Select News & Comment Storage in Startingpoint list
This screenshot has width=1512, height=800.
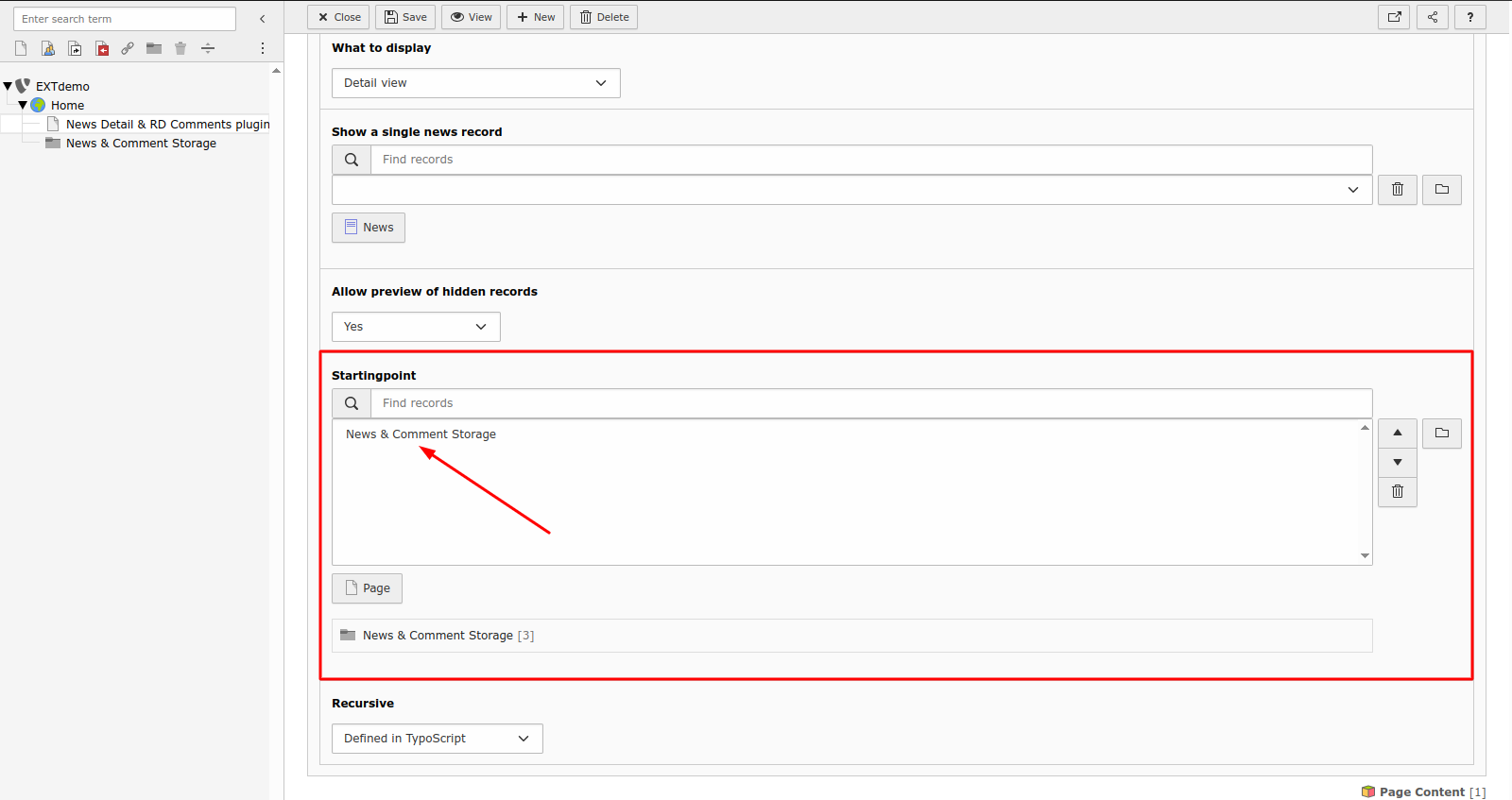(x=421, y=434)
